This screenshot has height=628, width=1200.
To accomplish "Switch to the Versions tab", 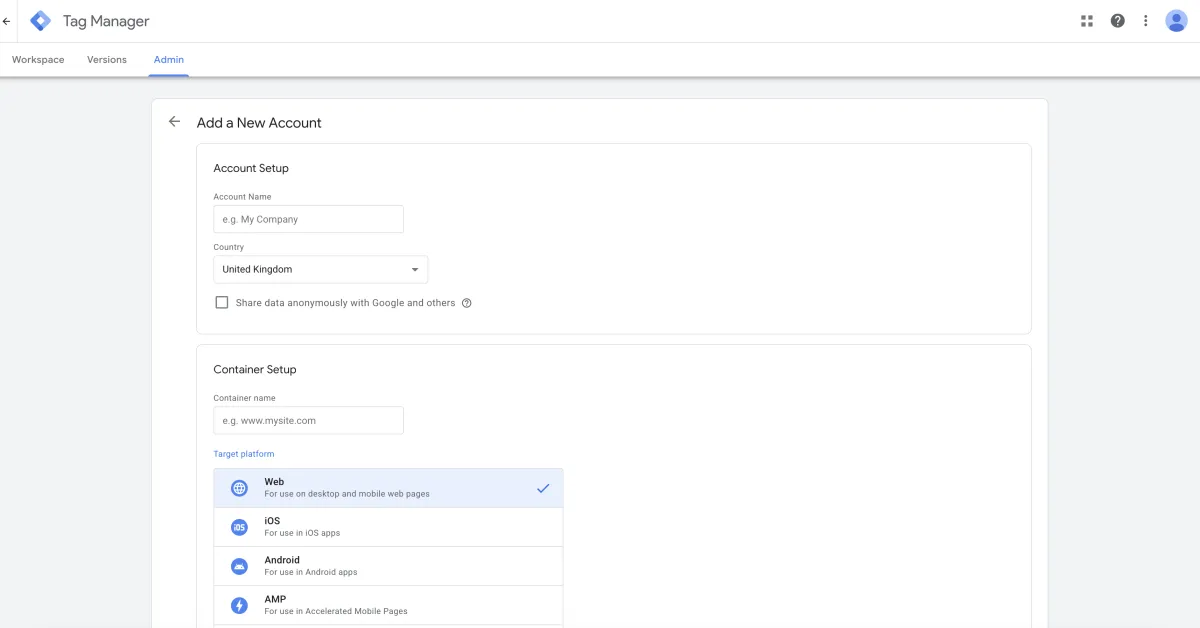I will 107,60.
